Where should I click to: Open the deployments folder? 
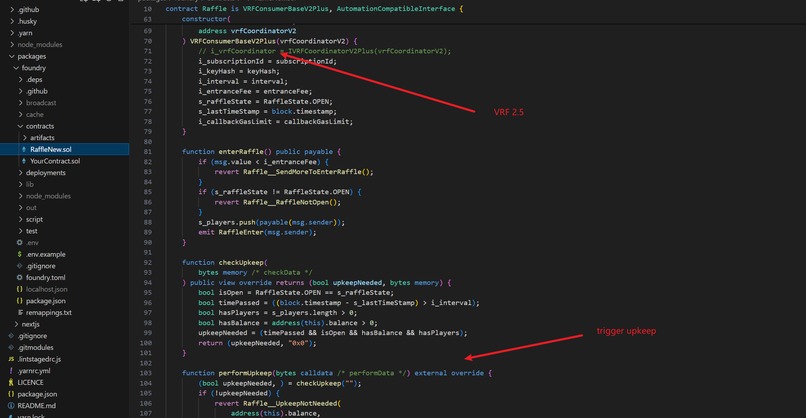pyautogui.click(x=46, y=173)
